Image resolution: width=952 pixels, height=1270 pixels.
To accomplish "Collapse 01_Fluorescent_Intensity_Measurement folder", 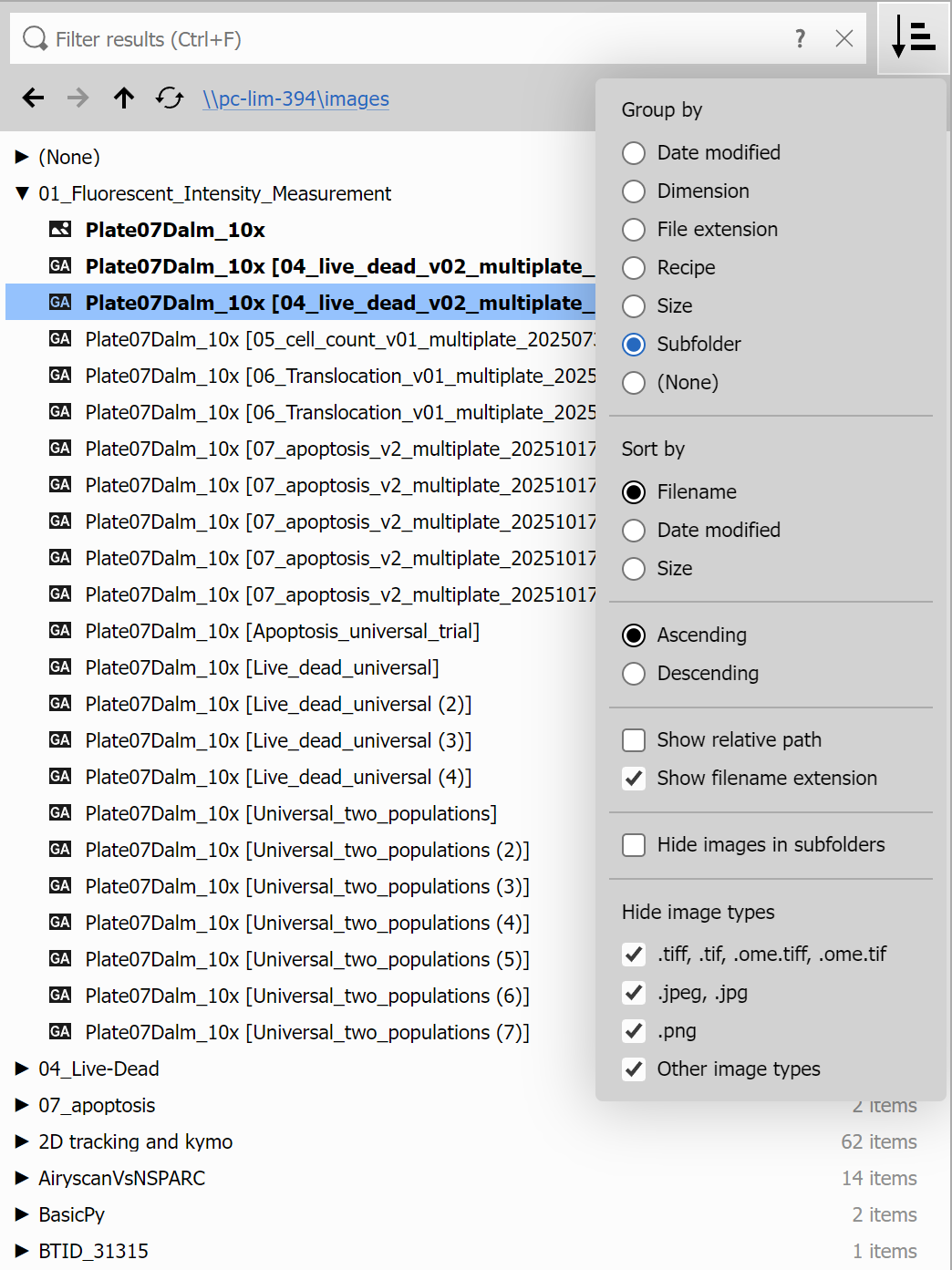I will (x=22, y=193).
